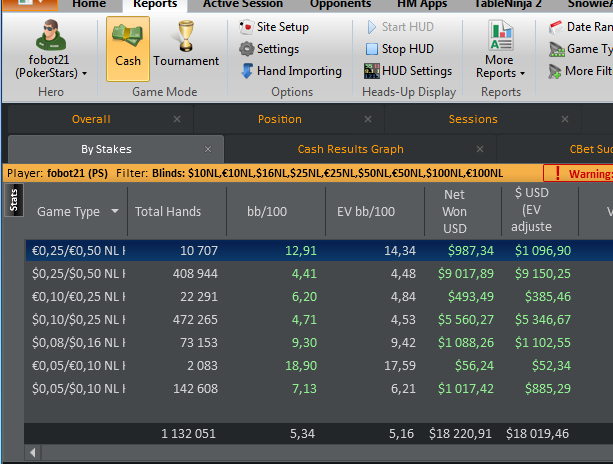
Task: Click the blinds filter text in filter bar
Action: (328, 173)
